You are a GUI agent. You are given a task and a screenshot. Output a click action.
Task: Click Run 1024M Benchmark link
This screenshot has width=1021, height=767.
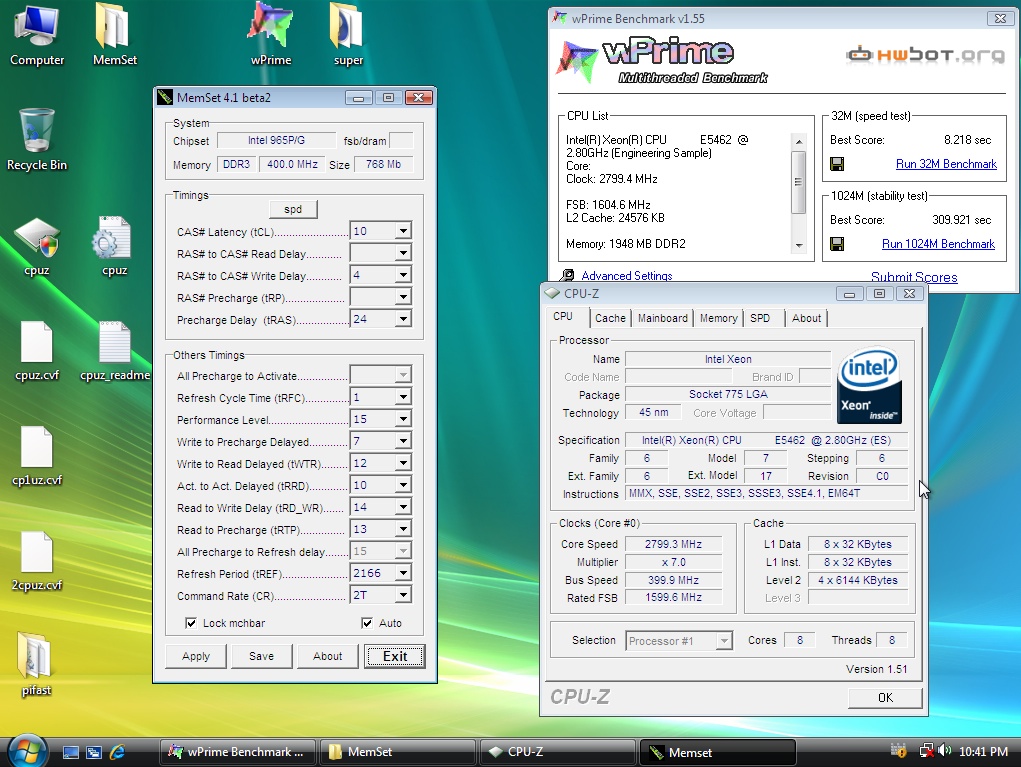(x=938, y=244)
